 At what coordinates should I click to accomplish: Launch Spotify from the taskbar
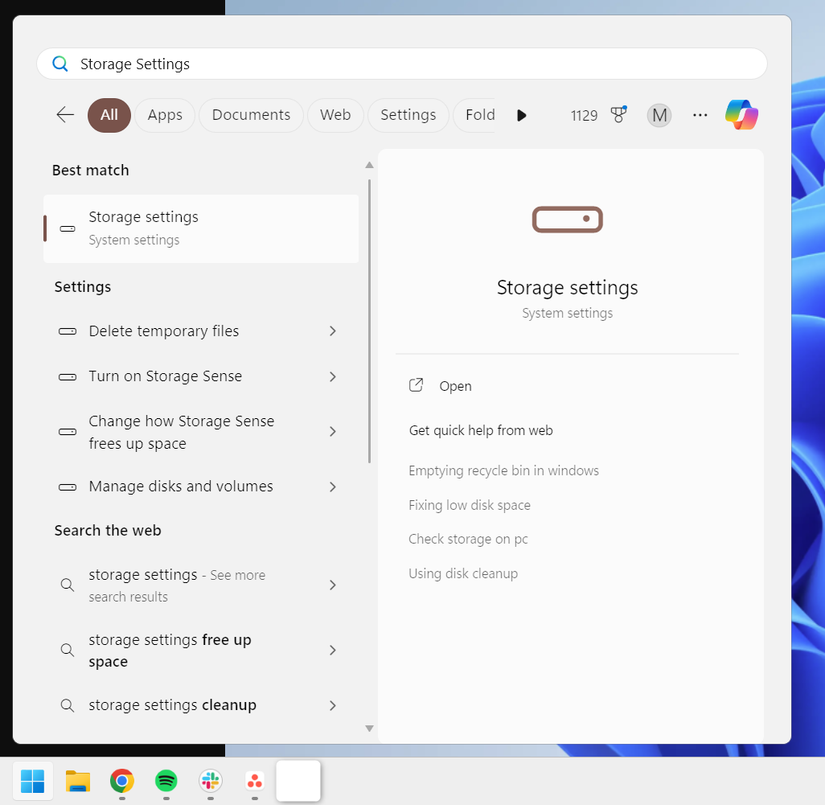tap(165, 781)
